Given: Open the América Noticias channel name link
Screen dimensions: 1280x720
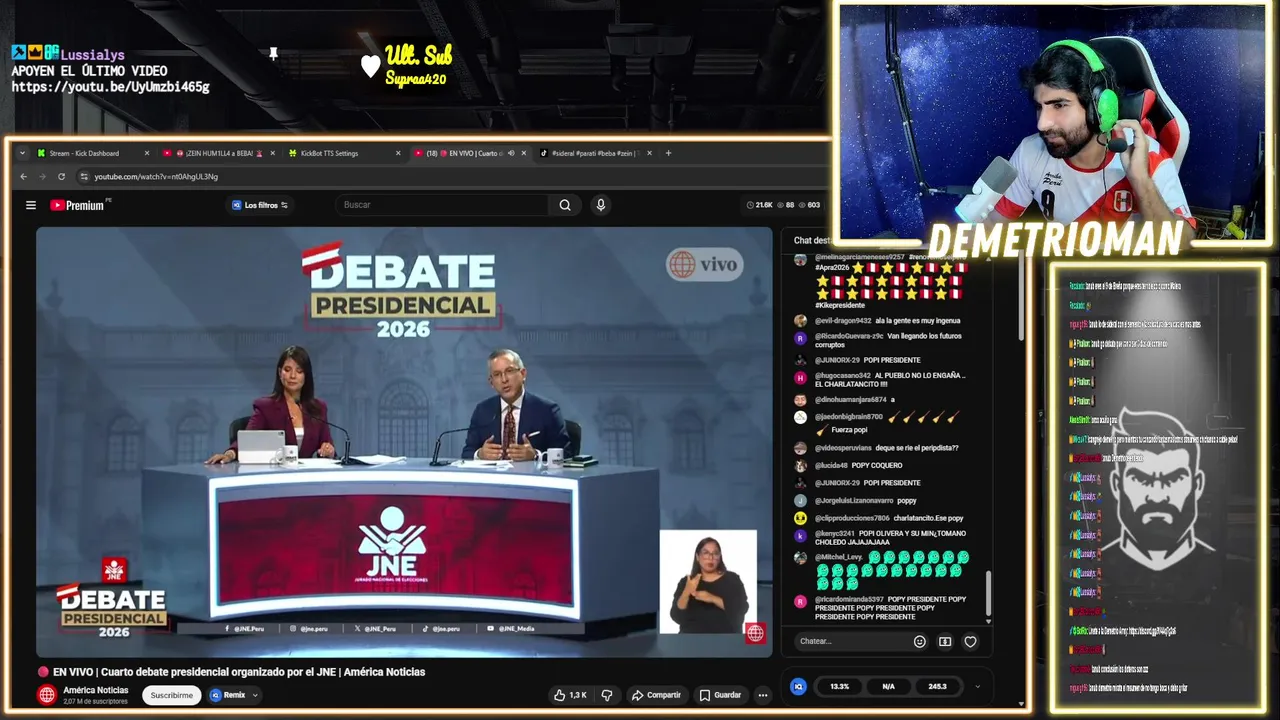Looking at the screenshot, I should click(96, 690).
